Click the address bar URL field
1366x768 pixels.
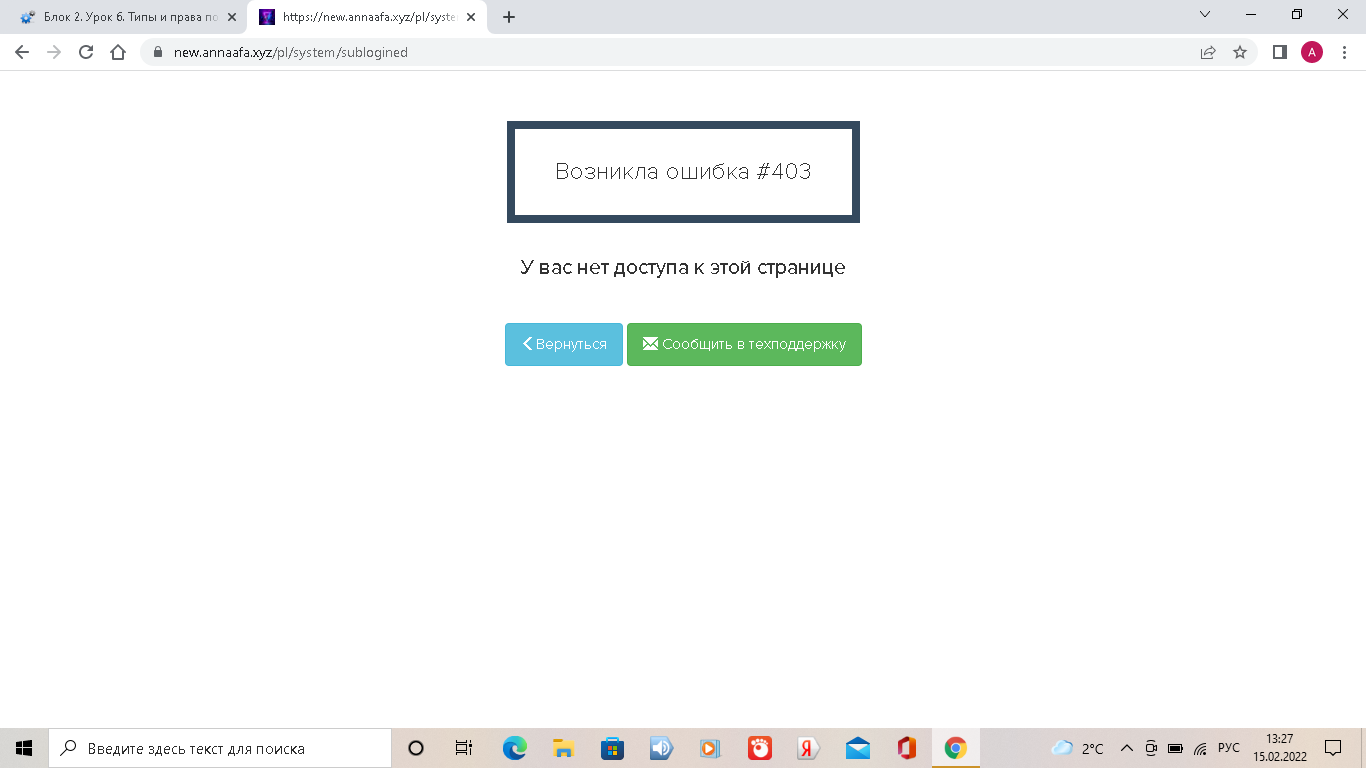coord(600,52)
